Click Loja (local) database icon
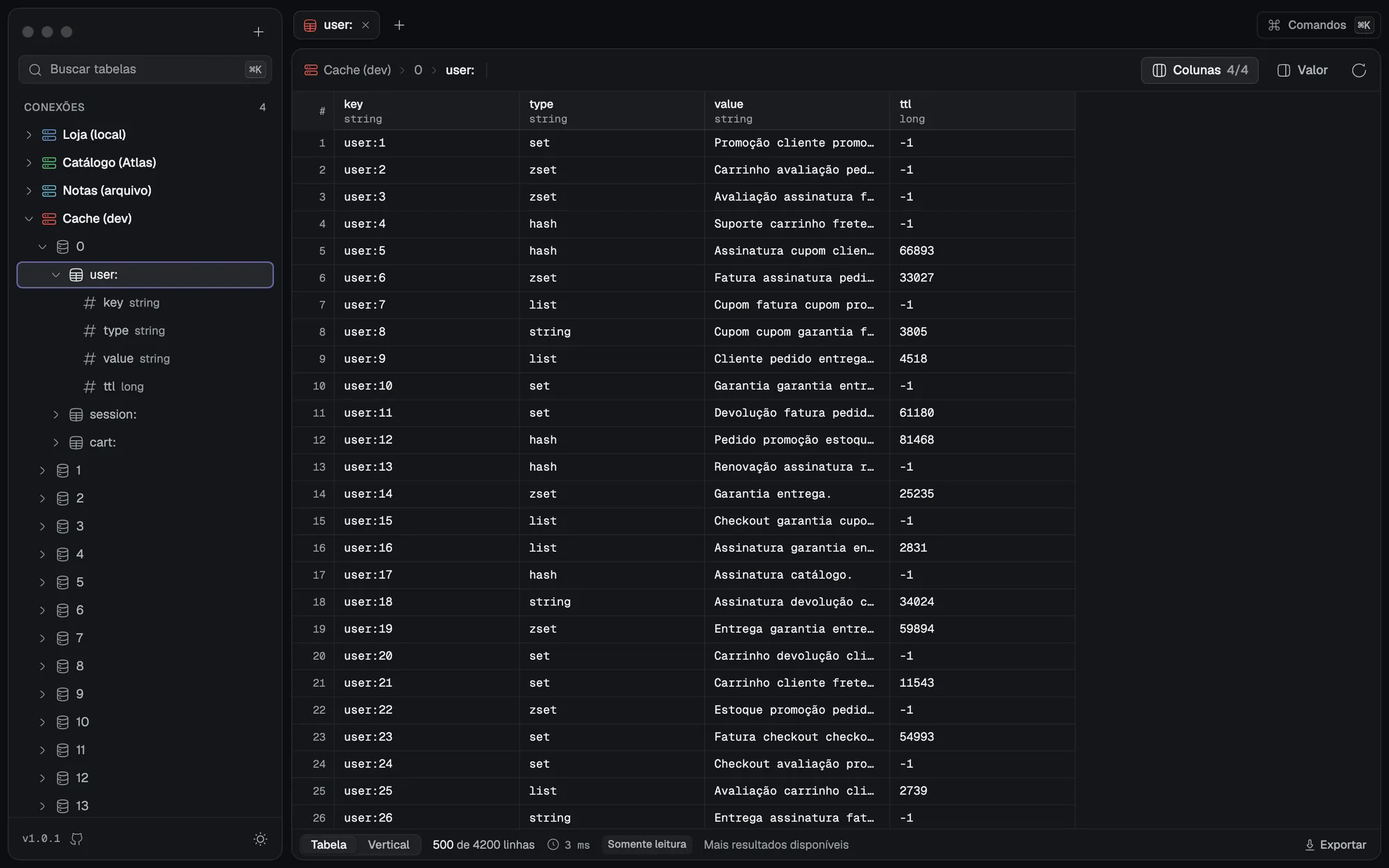 click(x=49, y=135)
